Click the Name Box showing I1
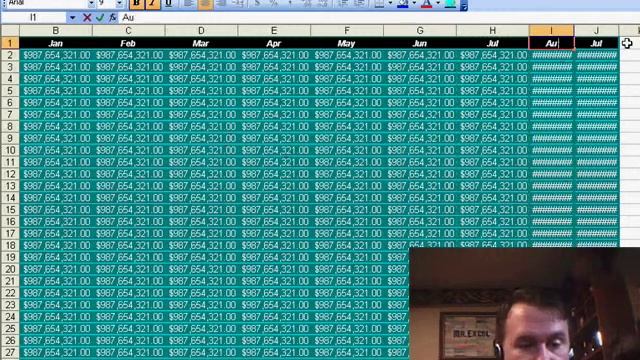The width and height of the screenshot is (640, 360). point(33,18)
